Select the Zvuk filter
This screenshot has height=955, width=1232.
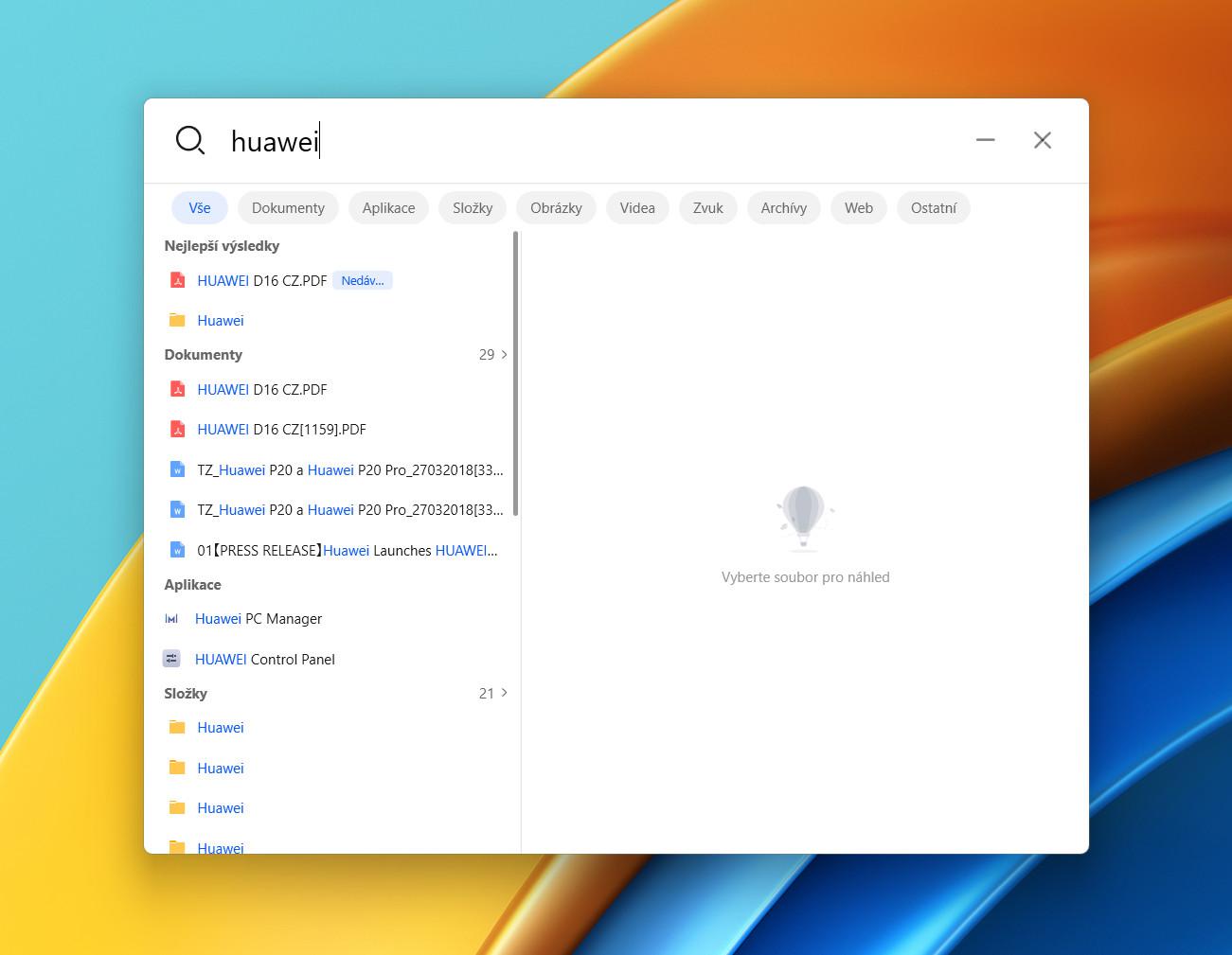click(x=708, y=208)
